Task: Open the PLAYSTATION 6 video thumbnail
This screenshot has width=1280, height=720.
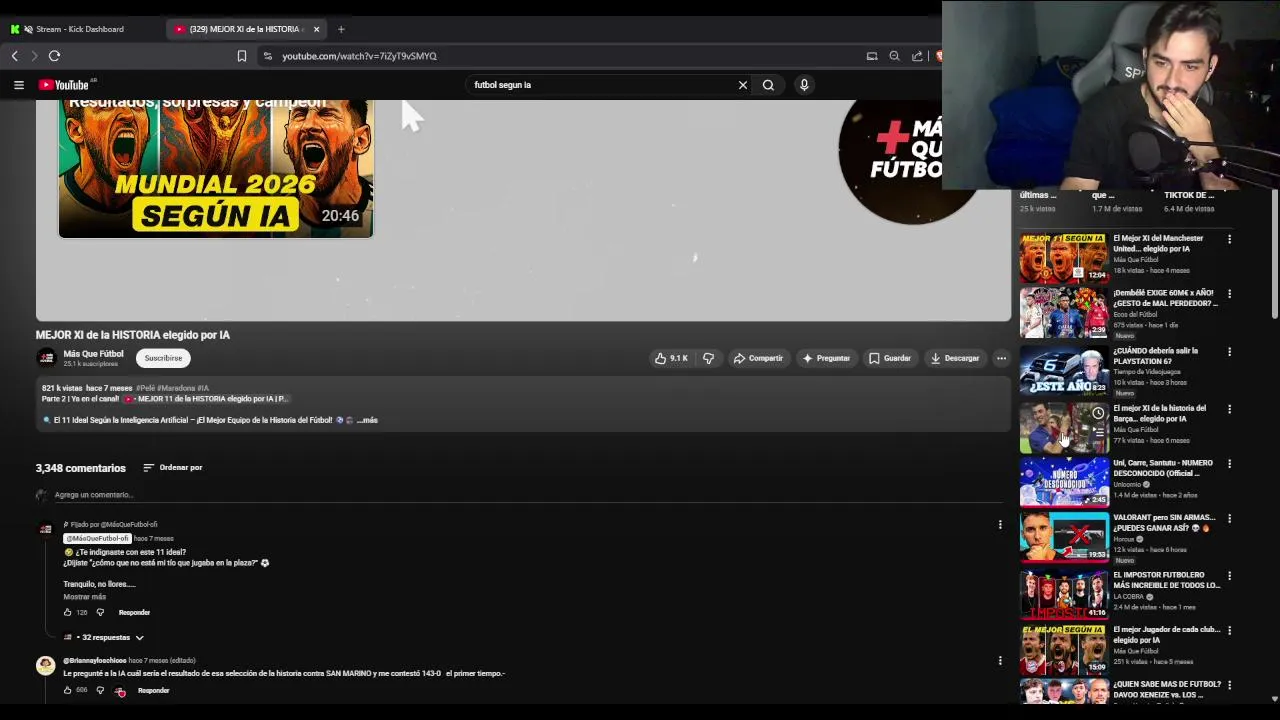Action: (1064, 371)
